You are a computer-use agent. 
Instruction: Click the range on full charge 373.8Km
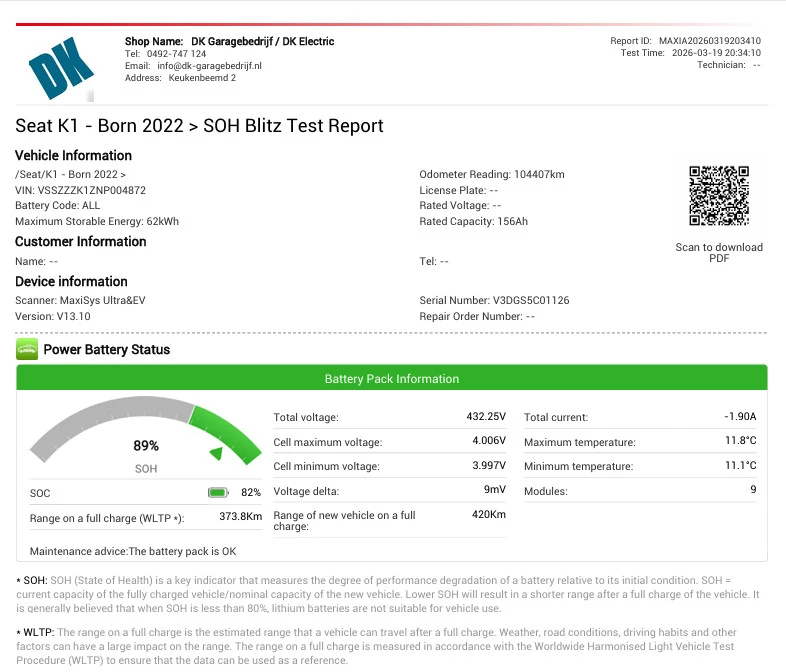click(240, 517)
